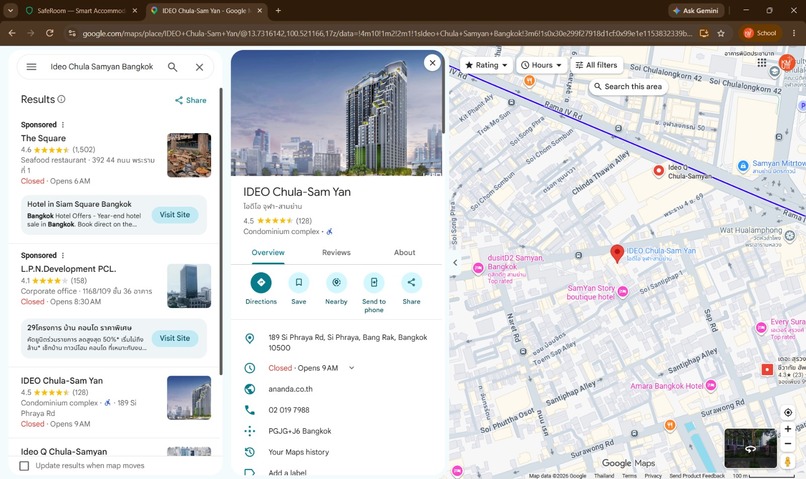
Task: Open The Square restaurant thumbnail
Action: point(189,155)
